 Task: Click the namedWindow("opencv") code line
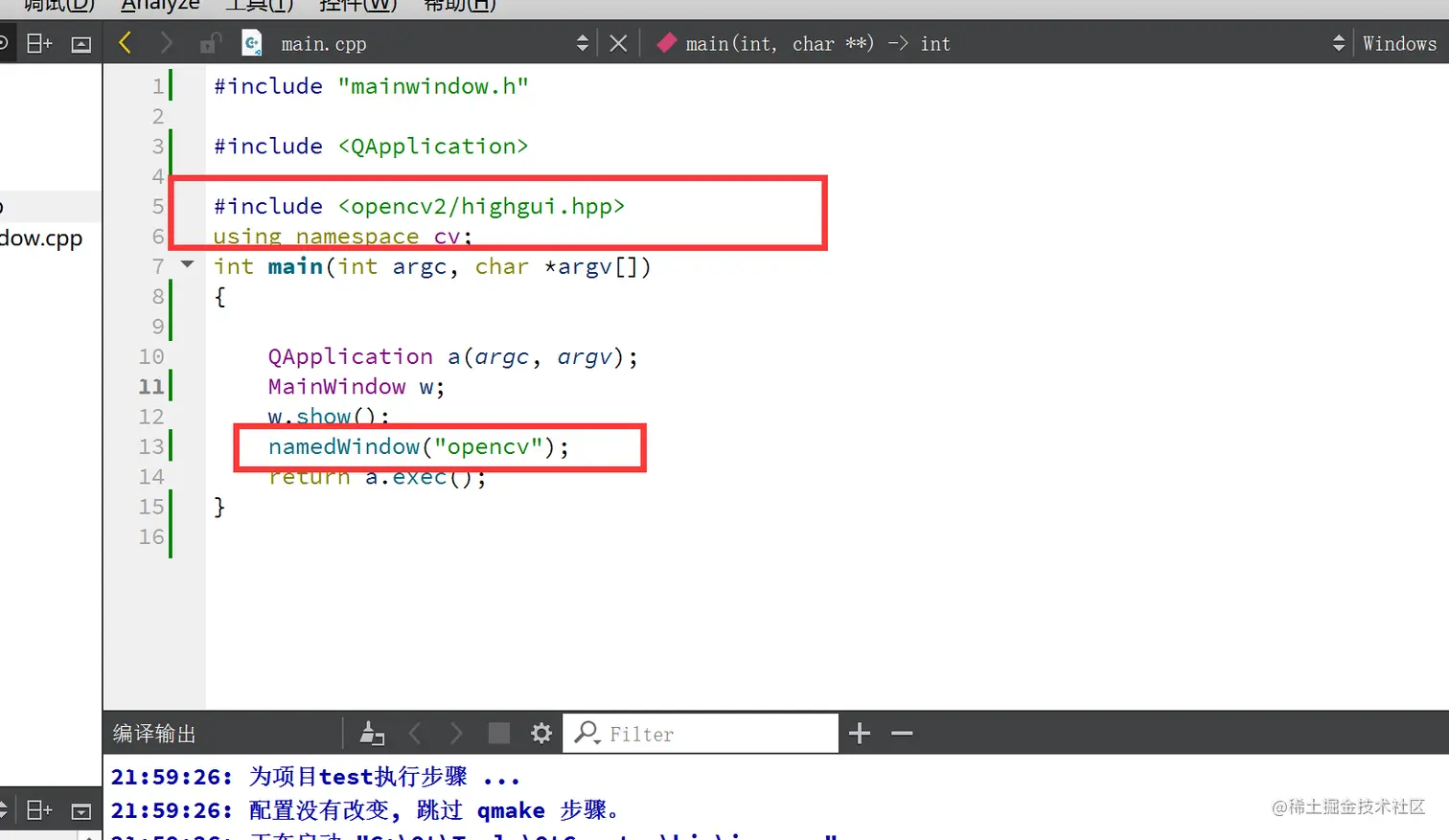418,446
